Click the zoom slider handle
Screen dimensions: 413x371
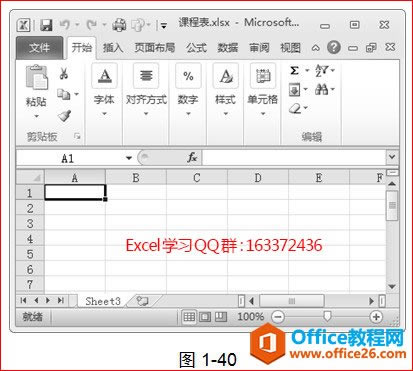point(327,316)
